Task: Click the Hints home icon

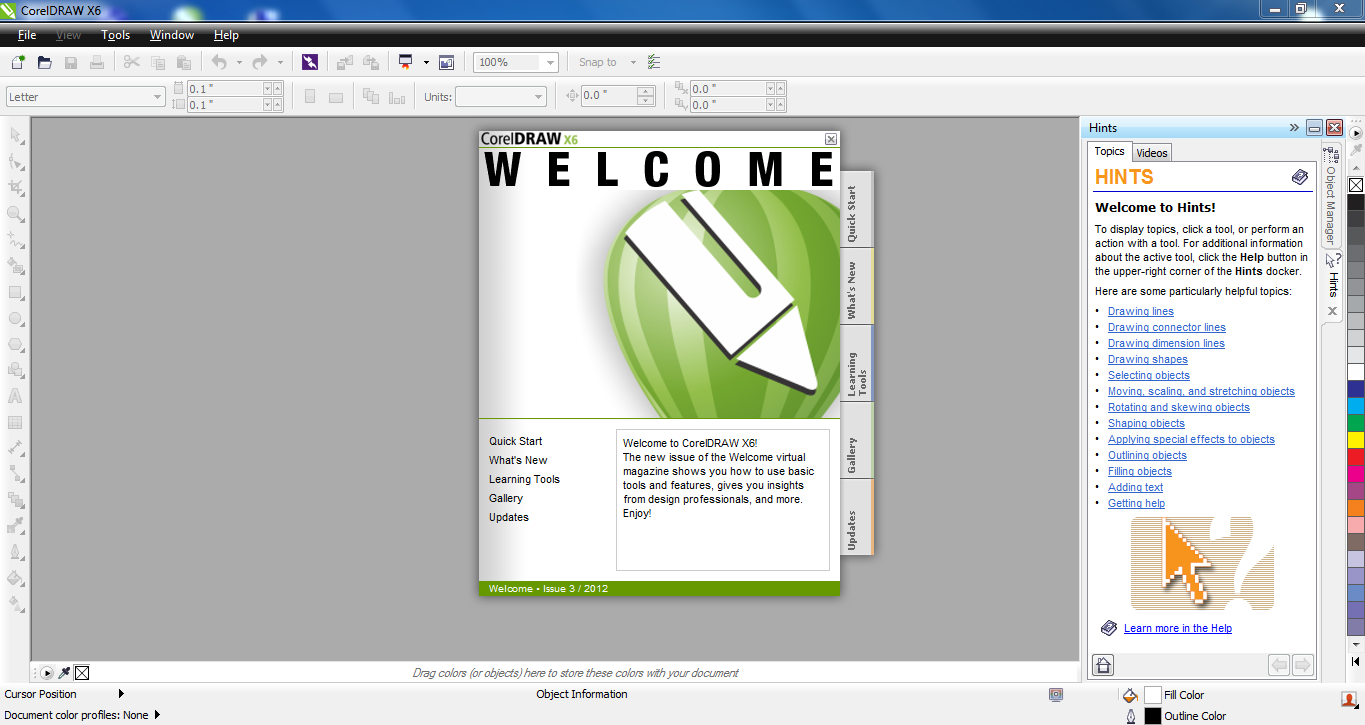Action: 1103,665
